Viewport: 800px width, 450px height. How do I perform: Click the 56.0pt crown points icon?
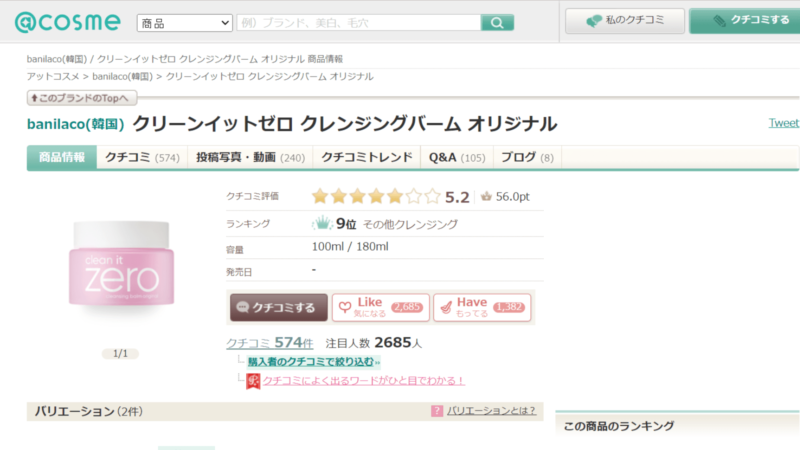coord(486,196)
